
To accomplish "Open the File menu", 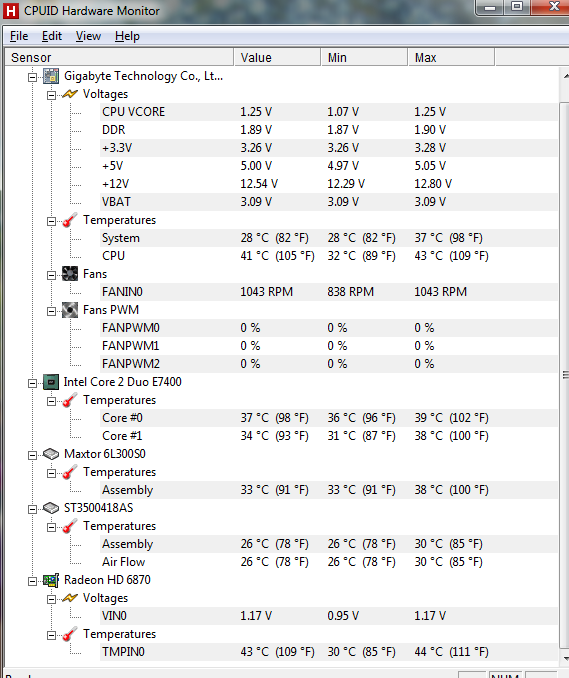I will [x=19, y=36].
